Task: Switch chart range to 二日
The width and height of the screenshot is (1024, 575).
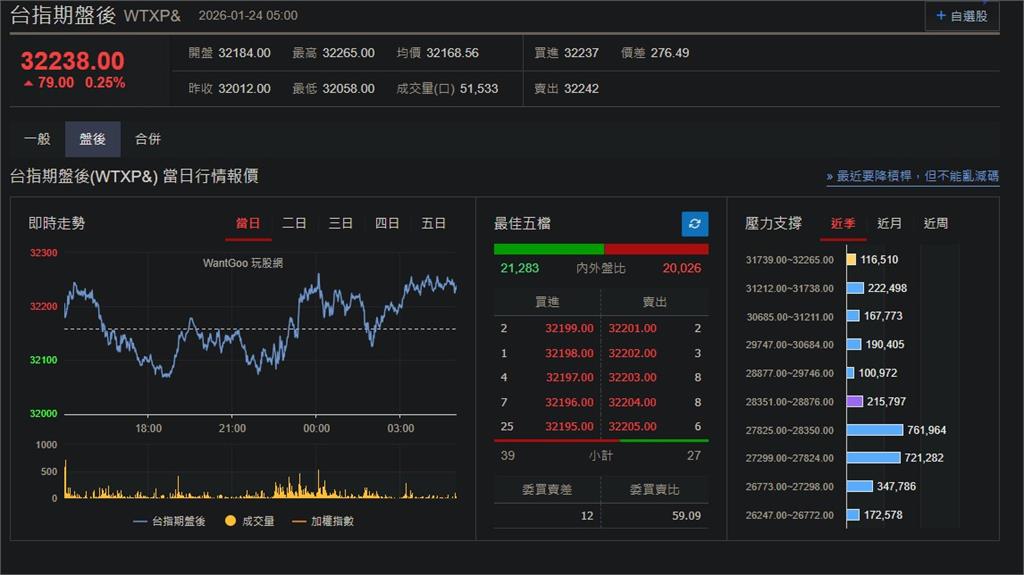Action: [x=294, y=223]
